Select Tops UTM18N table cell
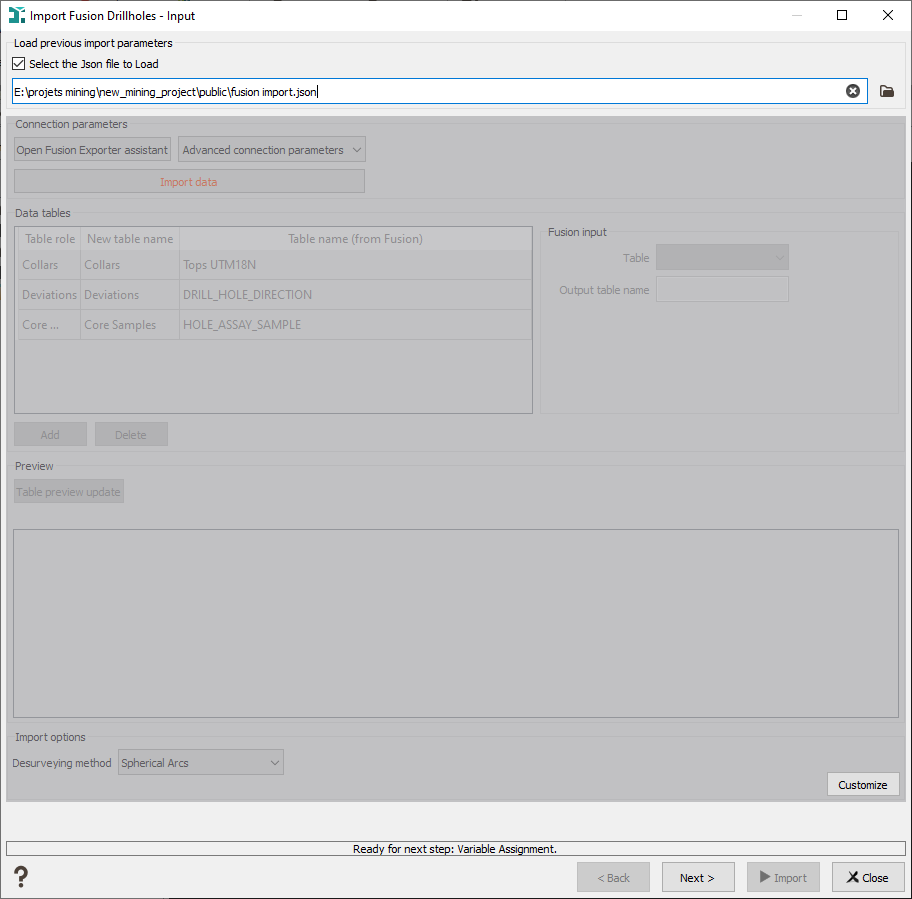 (x=355, y=265)
